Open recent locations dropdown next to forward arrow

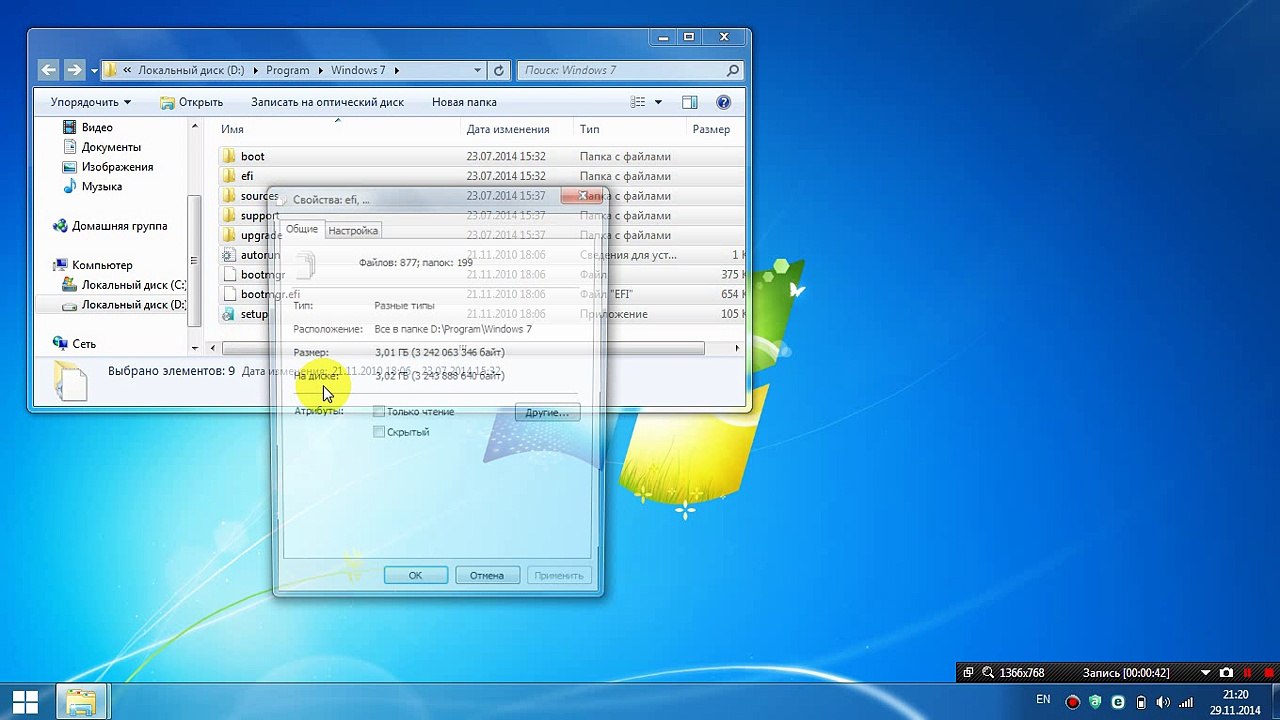(94, 71)
